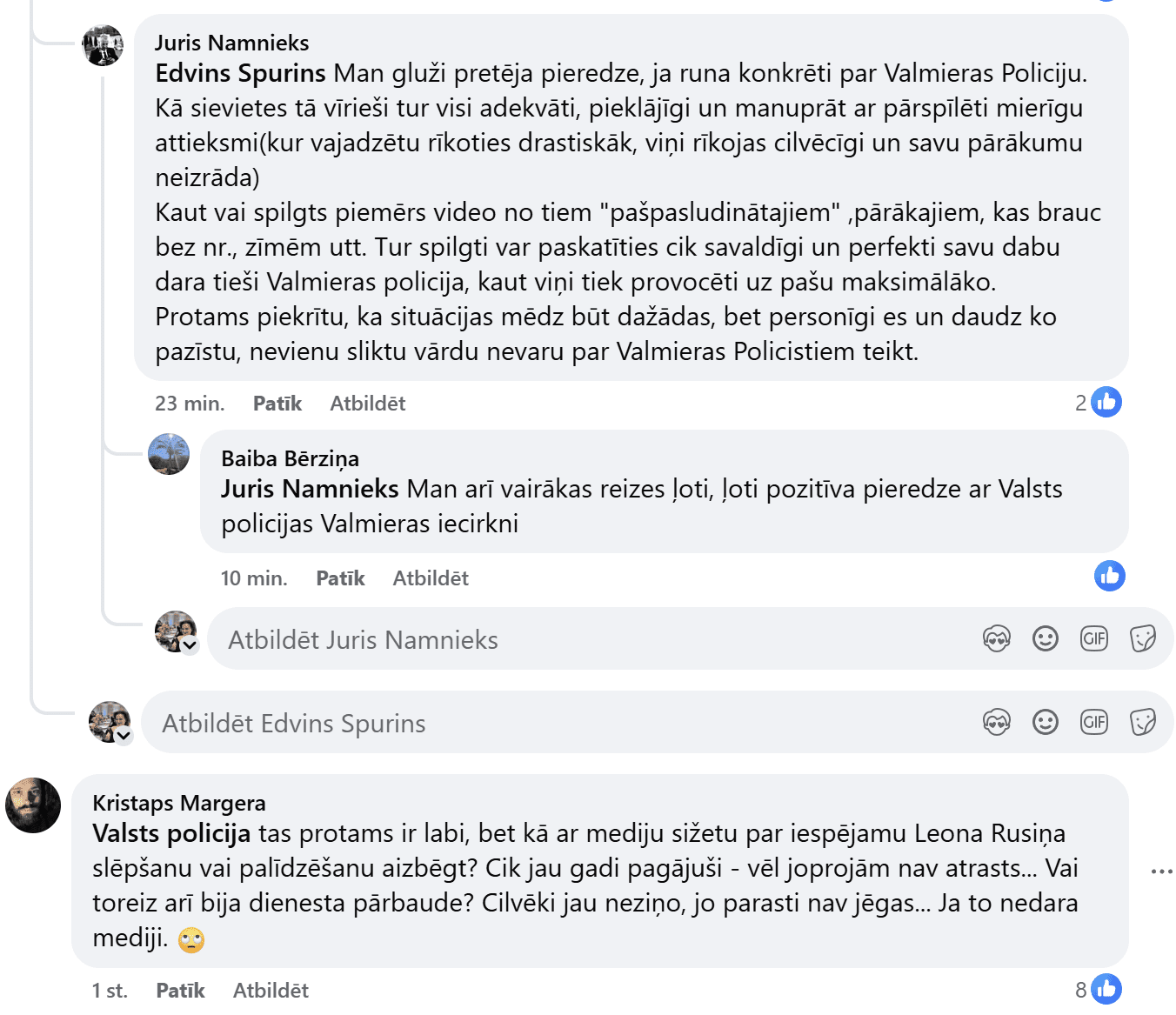Open Valsts policija tagged page link

click(x=171, y=833)
